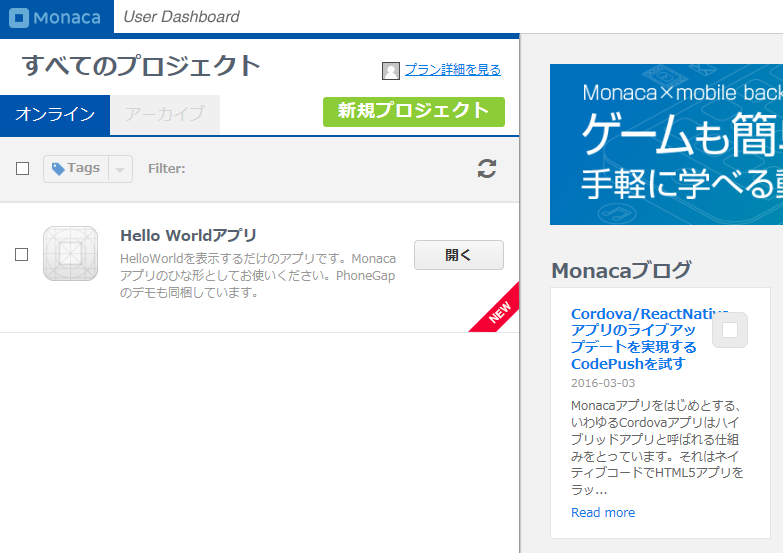Click the blog post thumbnail icon
The image size is (783, 553).
(730, 330)
